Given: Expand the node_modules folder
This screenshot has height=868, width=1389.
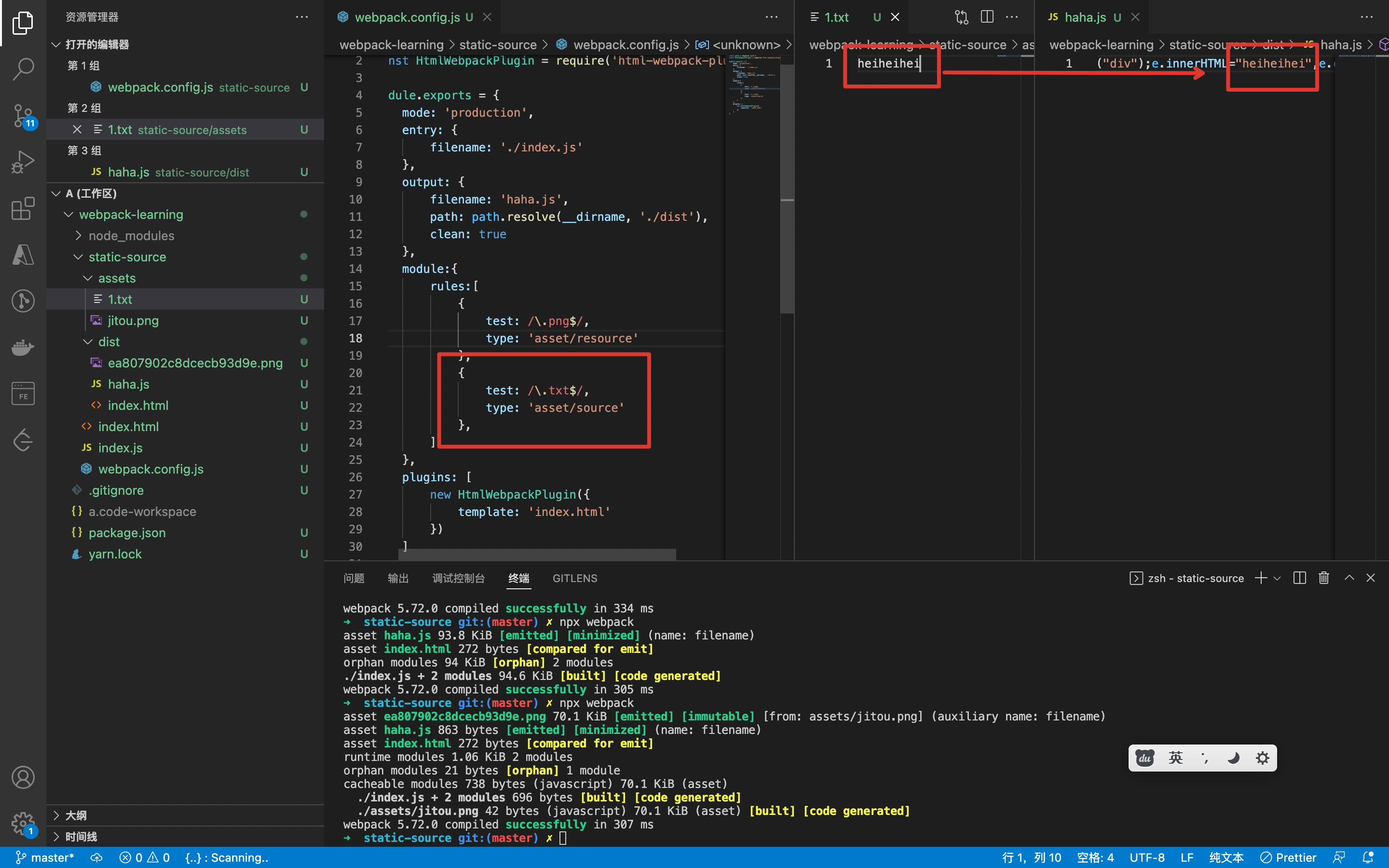Looking at the screenshot, I should pos(132,235).
